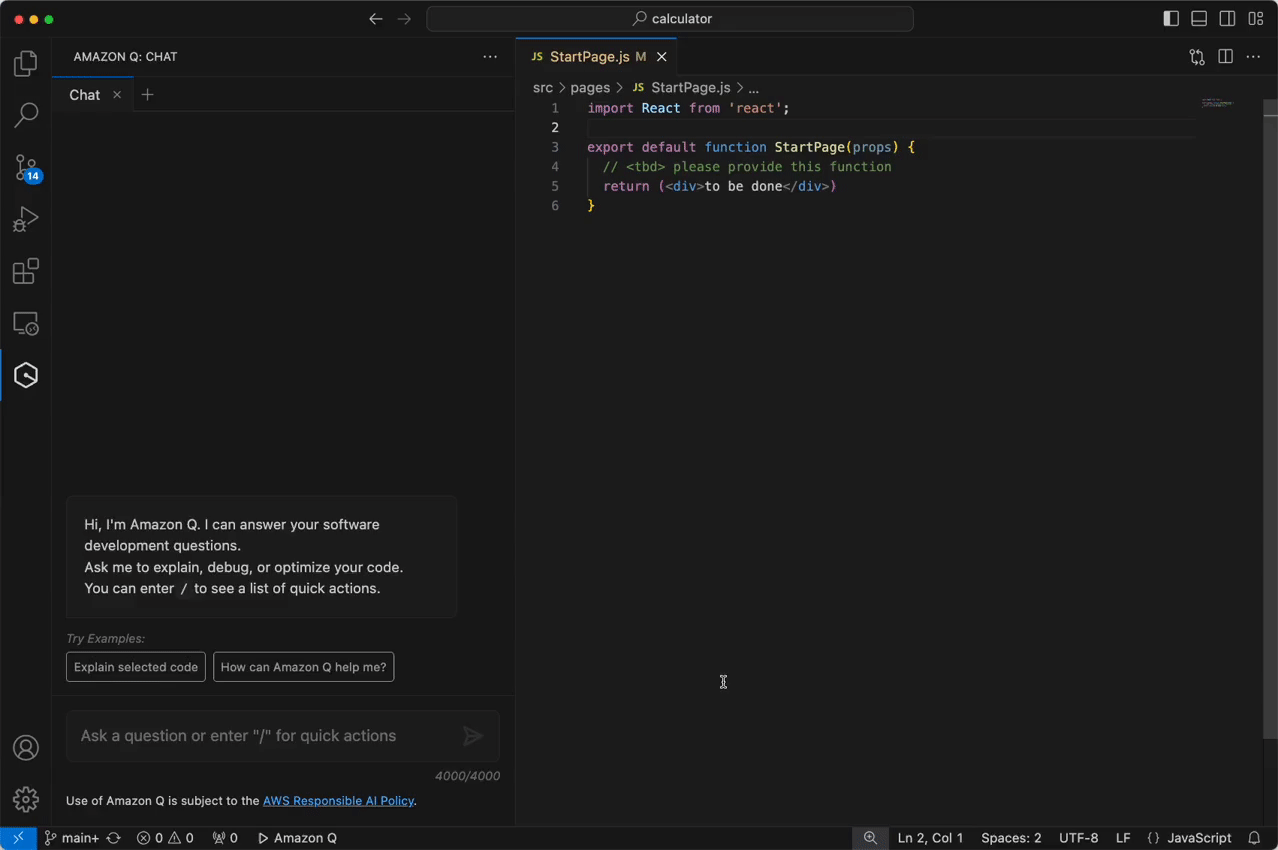Click the line number 3 in gutter
Image resolution: width=1278 pixels, height=850 pixels.
[x=555, y=147]
